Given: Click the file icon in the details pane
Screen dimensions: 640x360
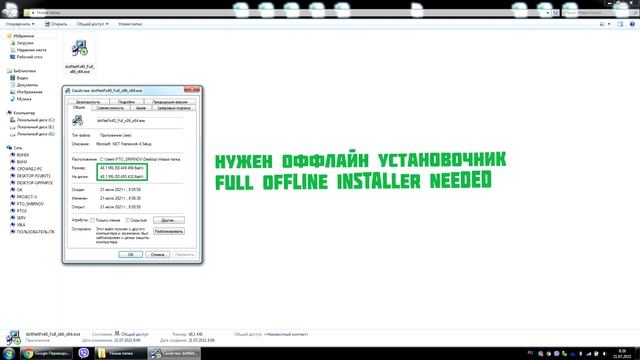Looking at the screenshot, I should [13, 337].
